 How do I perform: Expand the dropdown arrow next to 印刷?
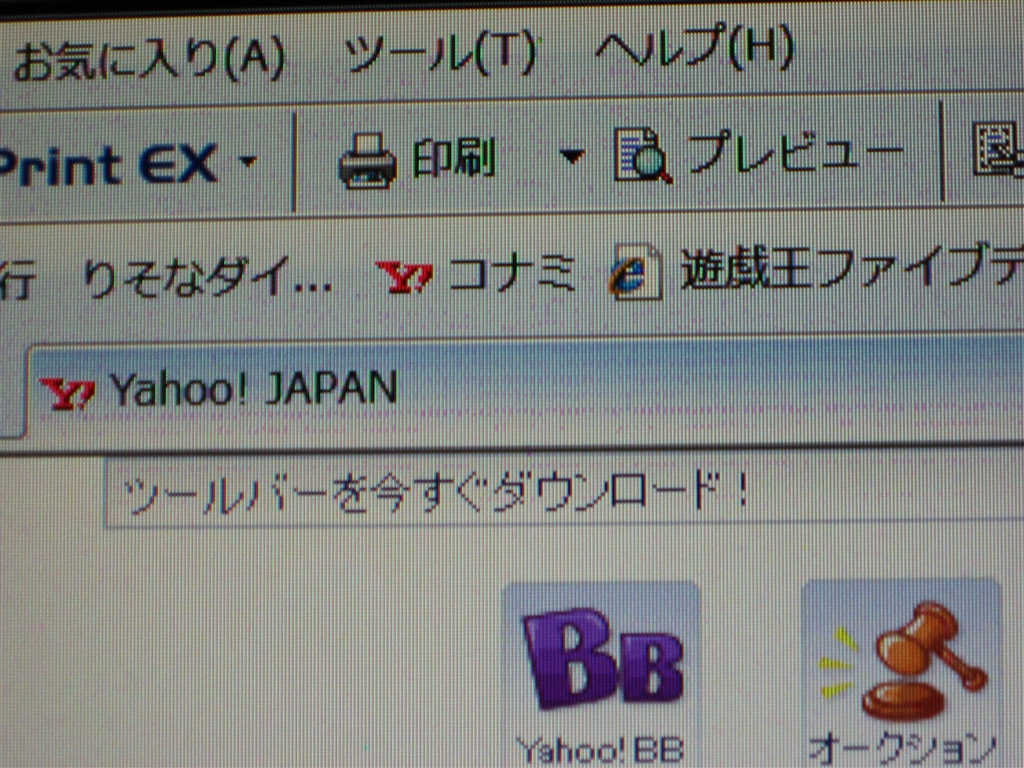coord(571,157)
